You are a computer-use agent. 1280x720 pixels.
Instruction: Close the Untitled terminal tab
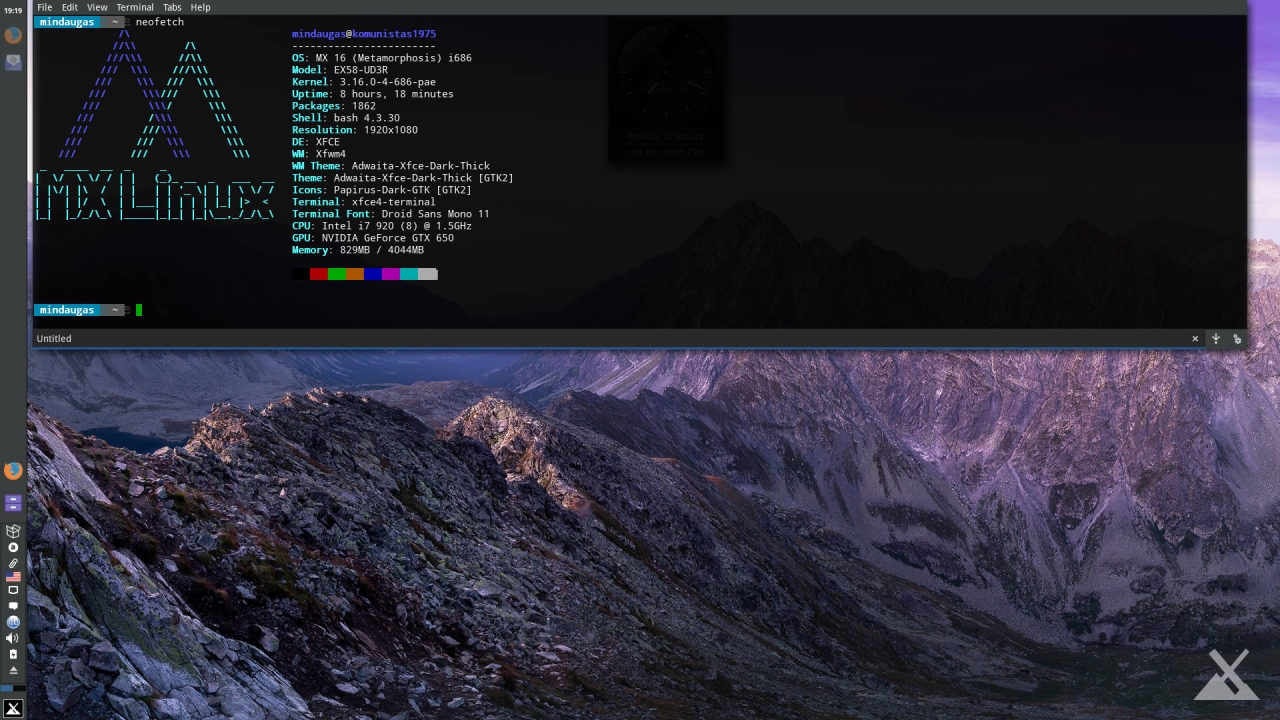[x=1195, y=339]
